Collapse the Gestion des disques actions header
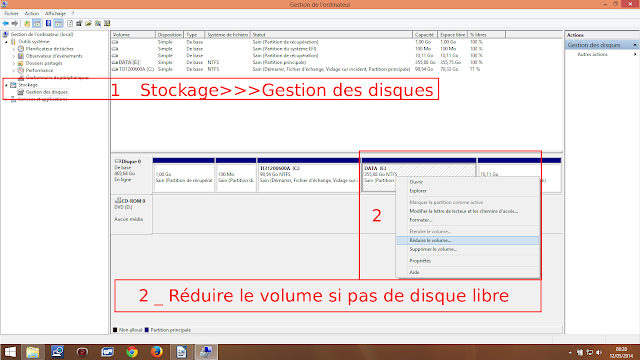This screenshot has height=360, width=640. pyautogui.click(x=635, y=45)
